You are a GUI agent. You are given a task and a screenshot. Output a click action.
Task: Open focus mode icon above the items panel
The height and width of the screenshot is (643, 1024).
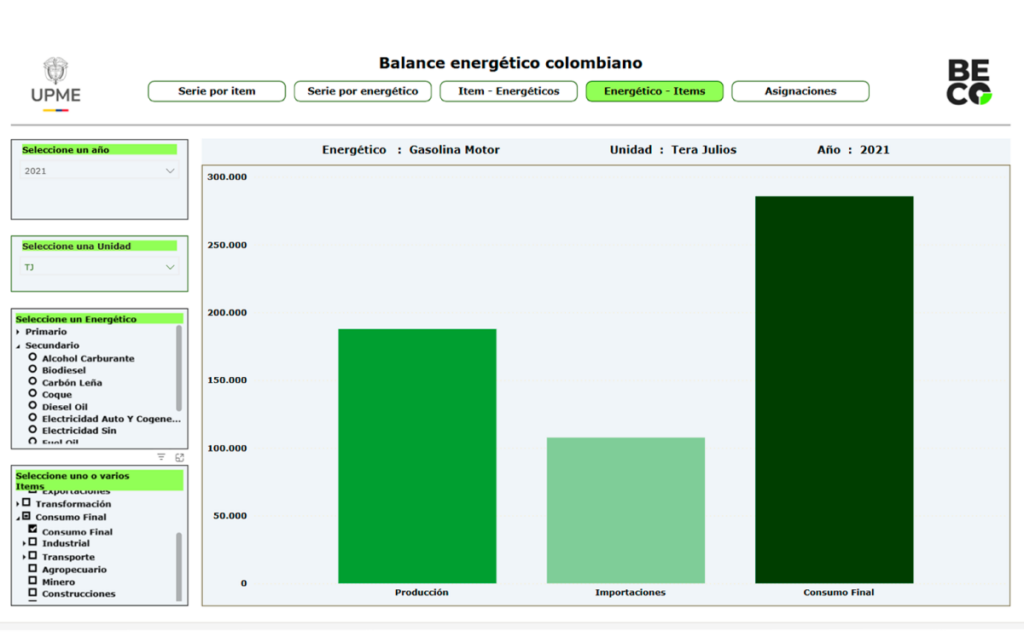179,457
